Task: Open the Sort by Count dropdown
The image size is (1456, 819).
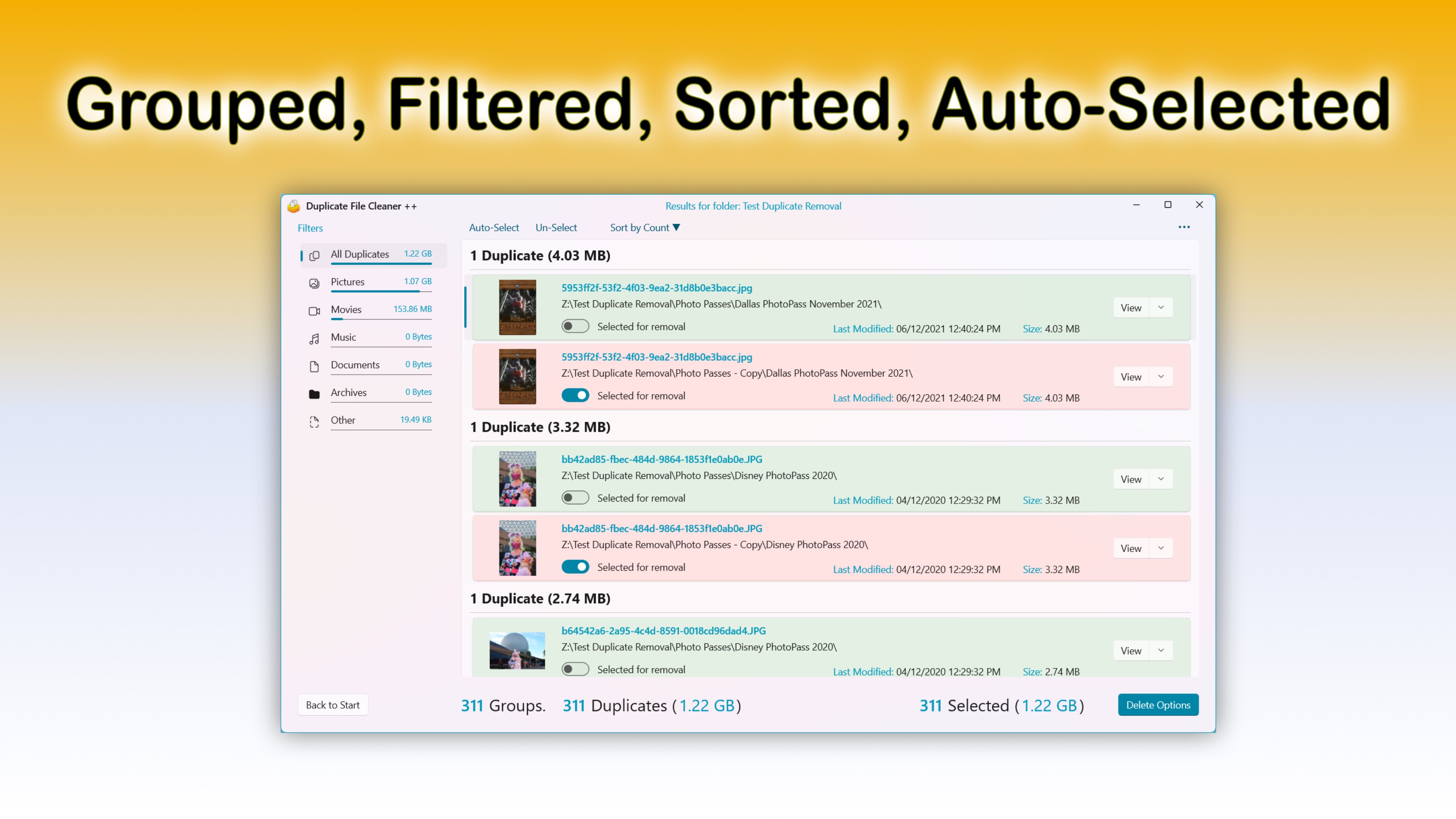Action: coord(644,227)
